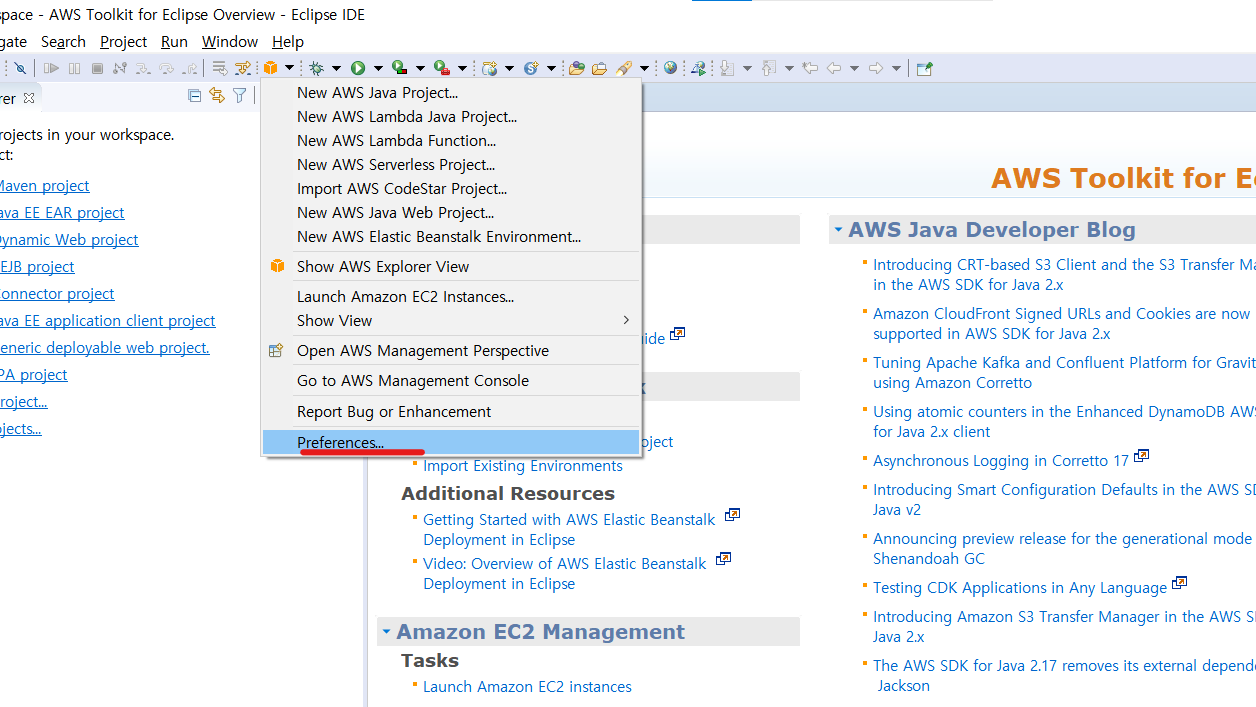Click the orange AWS Toolkit cube icon
The height and width of the screenshot is (707, 1256).
click(270, 68)
